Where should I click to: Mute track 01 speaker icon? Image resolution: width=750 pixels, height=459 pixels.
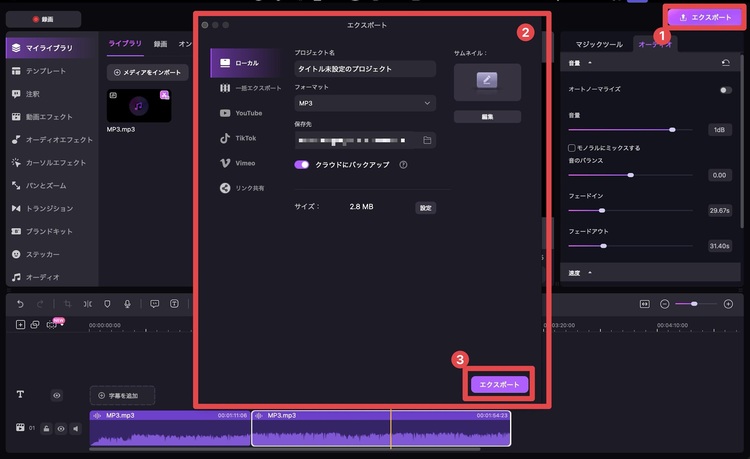[x=76, y=428]
